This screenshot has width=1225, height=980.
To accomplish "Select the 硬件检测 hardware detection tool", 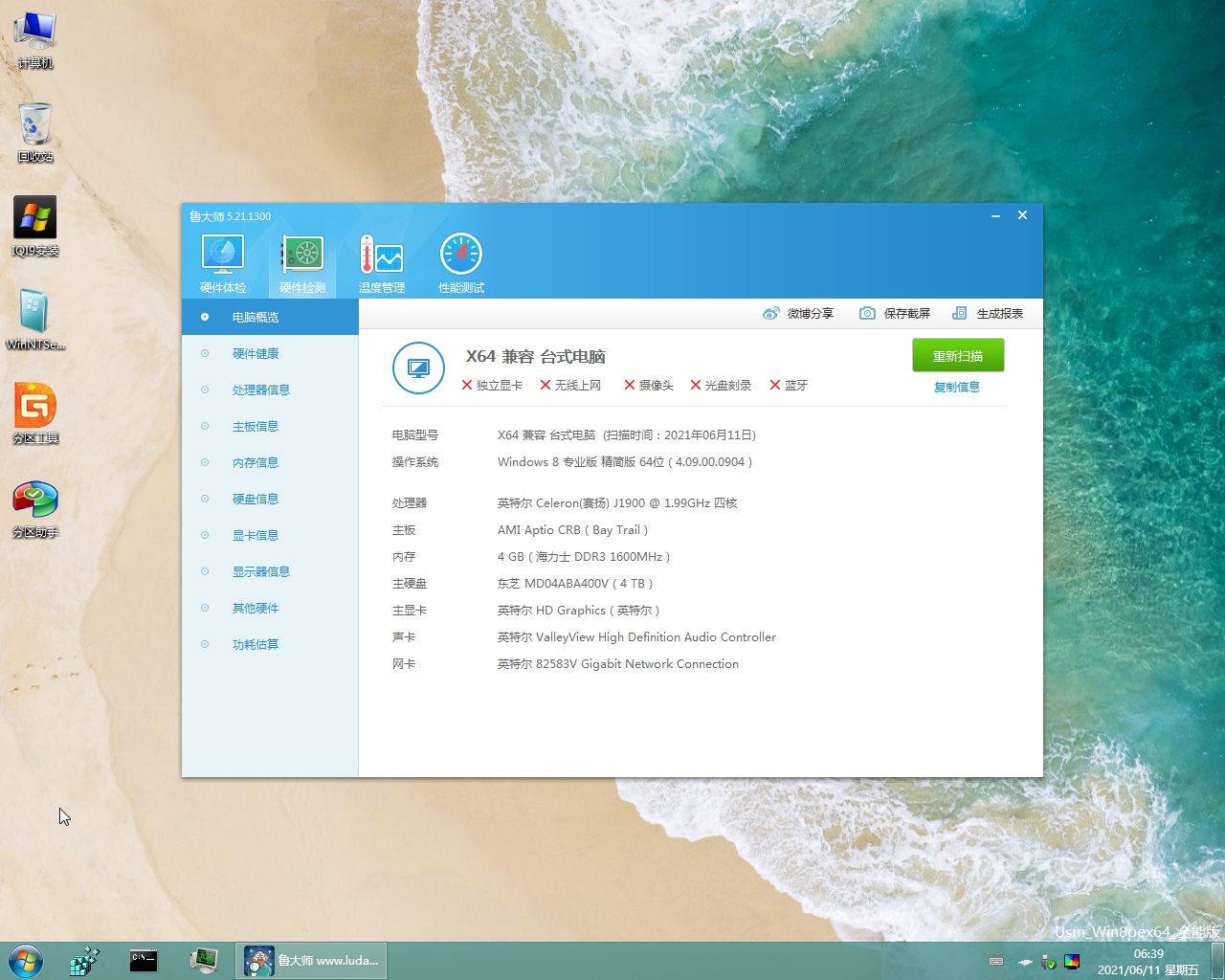I will 302,263.
